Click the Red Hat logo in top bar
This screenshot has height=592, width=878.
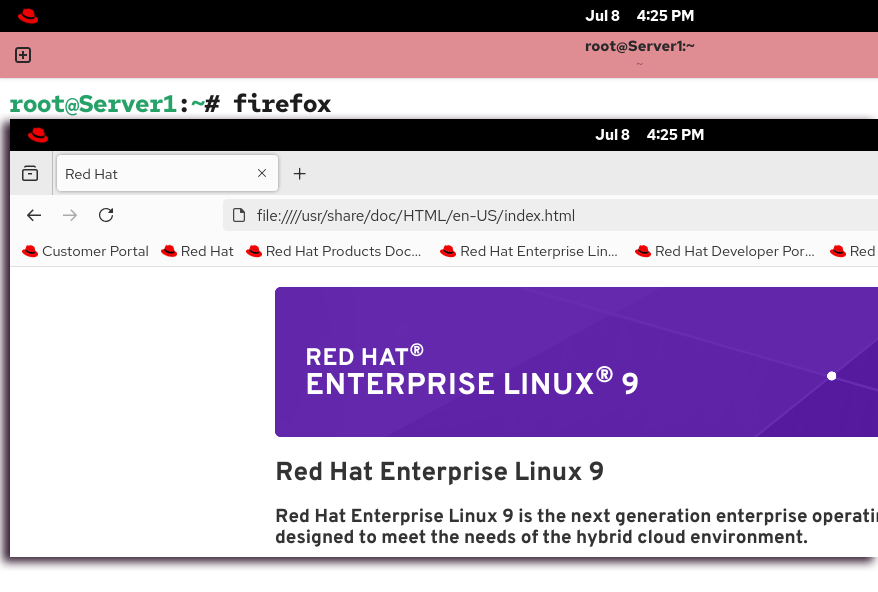coord(27,16)
